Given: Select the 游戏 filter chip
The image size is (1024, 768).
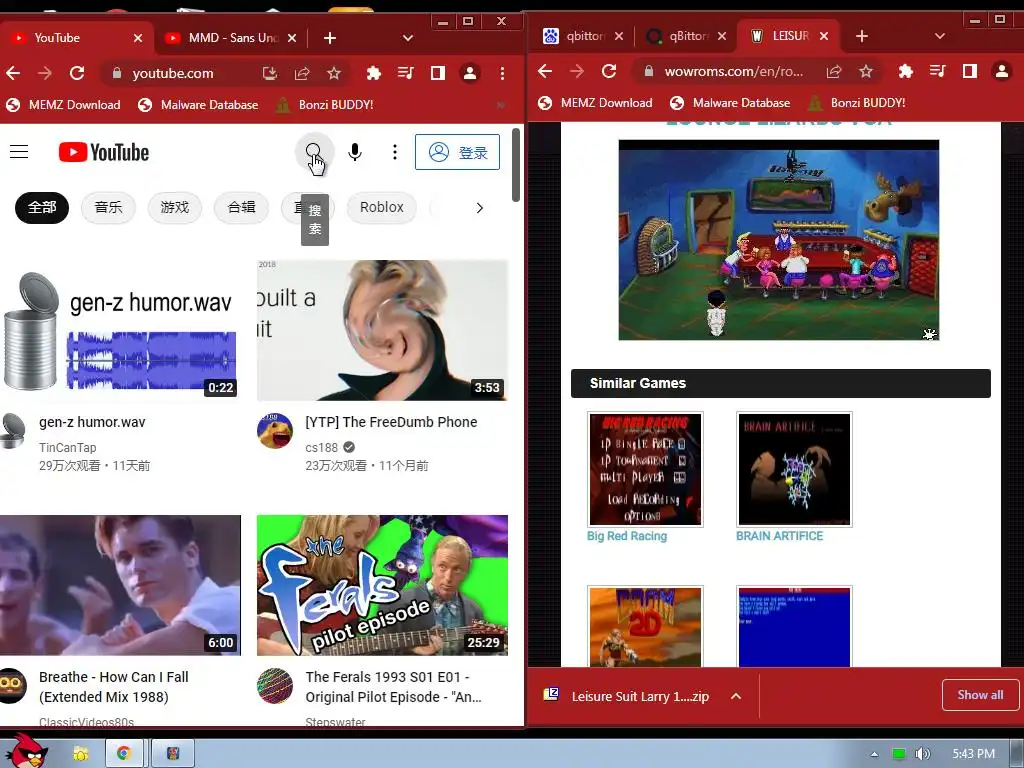Looking at the screenshot, I should pyautogui.click(x=174, y=208).
